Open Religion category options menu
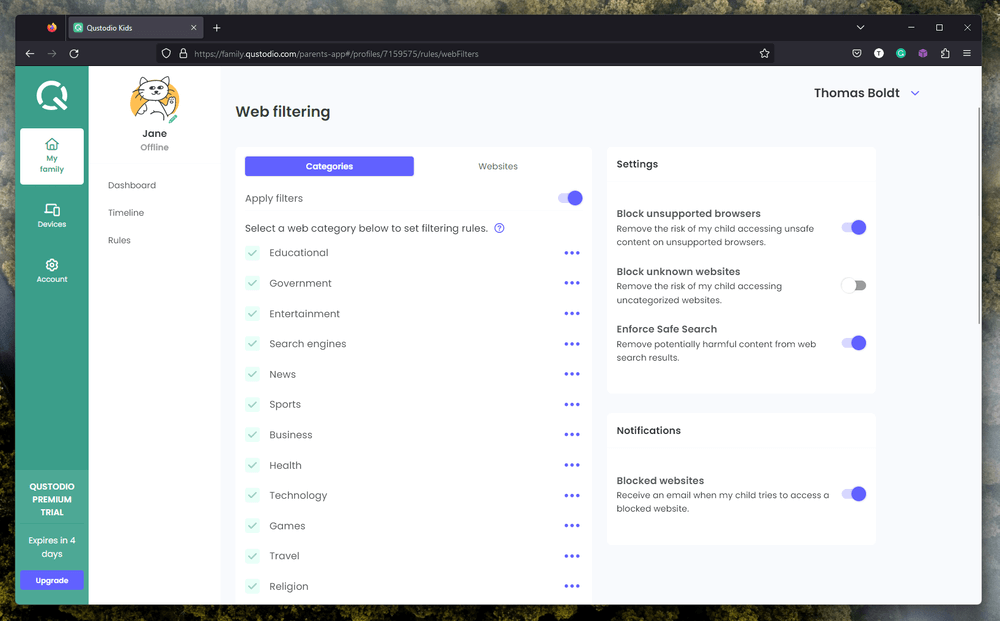 [572, 587]
